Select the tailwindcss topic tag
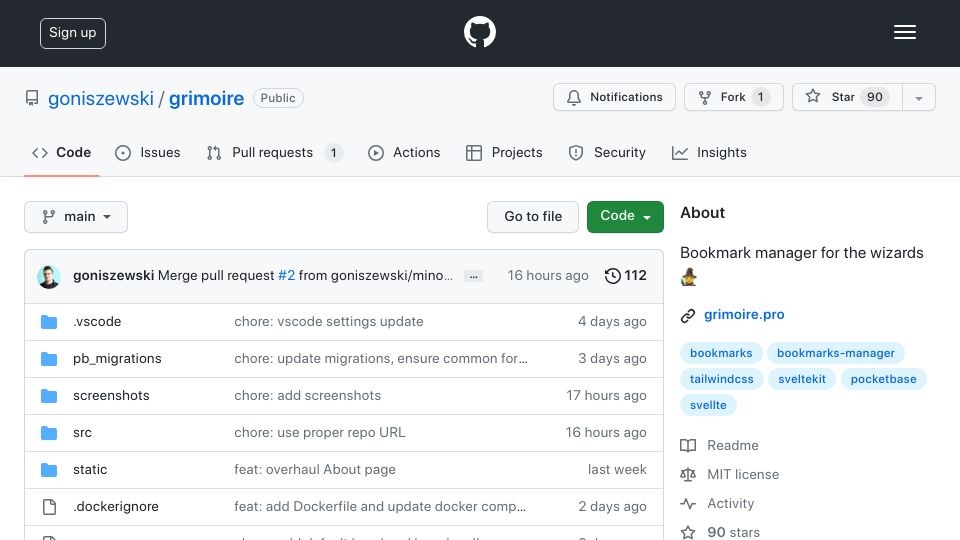Screen dimensions: 960x540 722,379
